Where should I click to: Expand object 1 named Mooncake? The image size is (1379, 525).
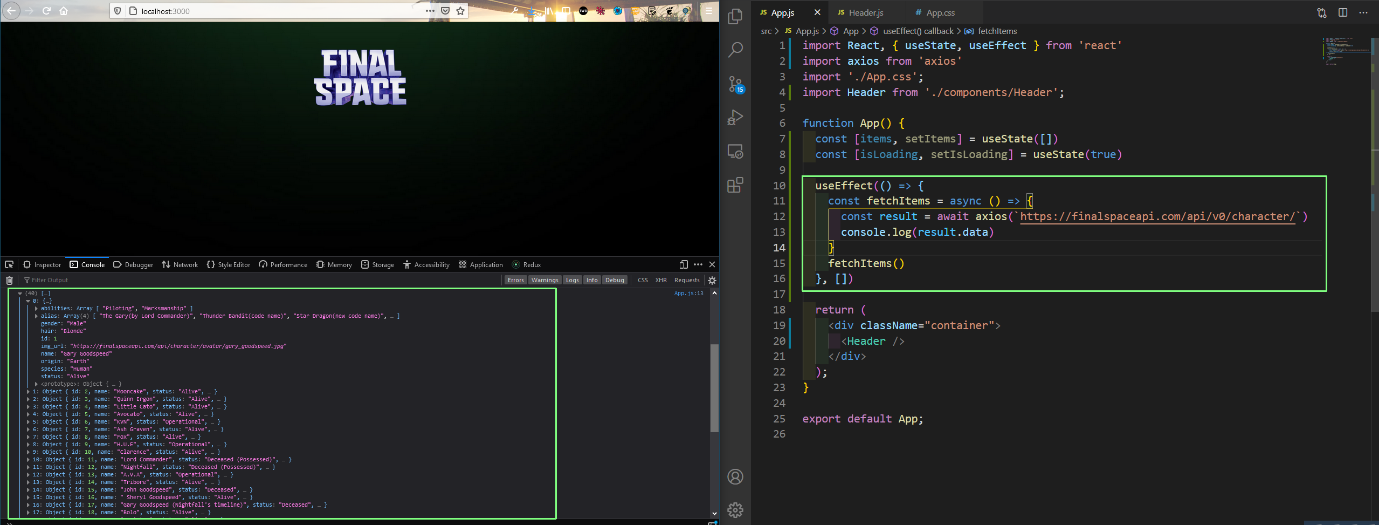point(29,391)
